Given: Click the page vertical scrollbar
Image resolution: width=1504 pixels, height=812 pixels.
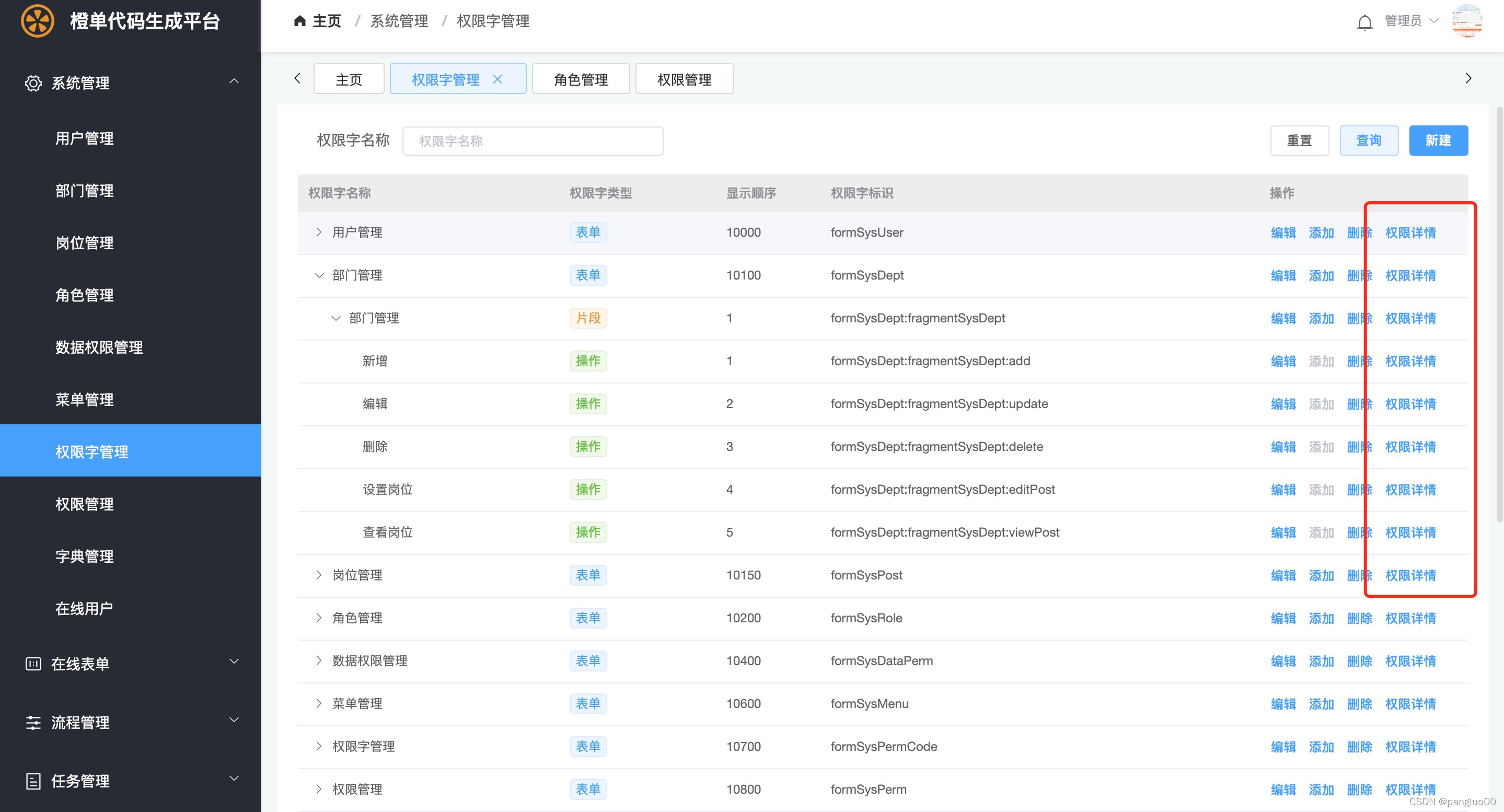Looking at the screenshot, I should (1499, 315).
